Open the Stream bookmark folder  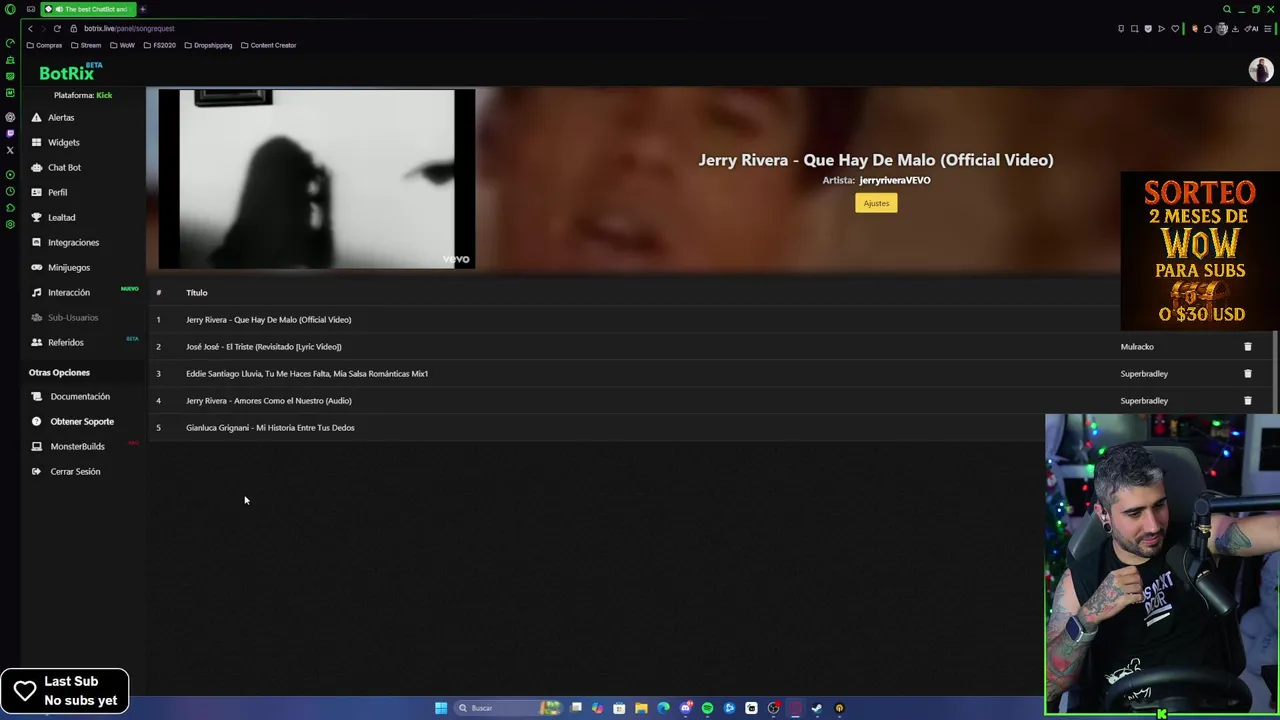[86, 45]
